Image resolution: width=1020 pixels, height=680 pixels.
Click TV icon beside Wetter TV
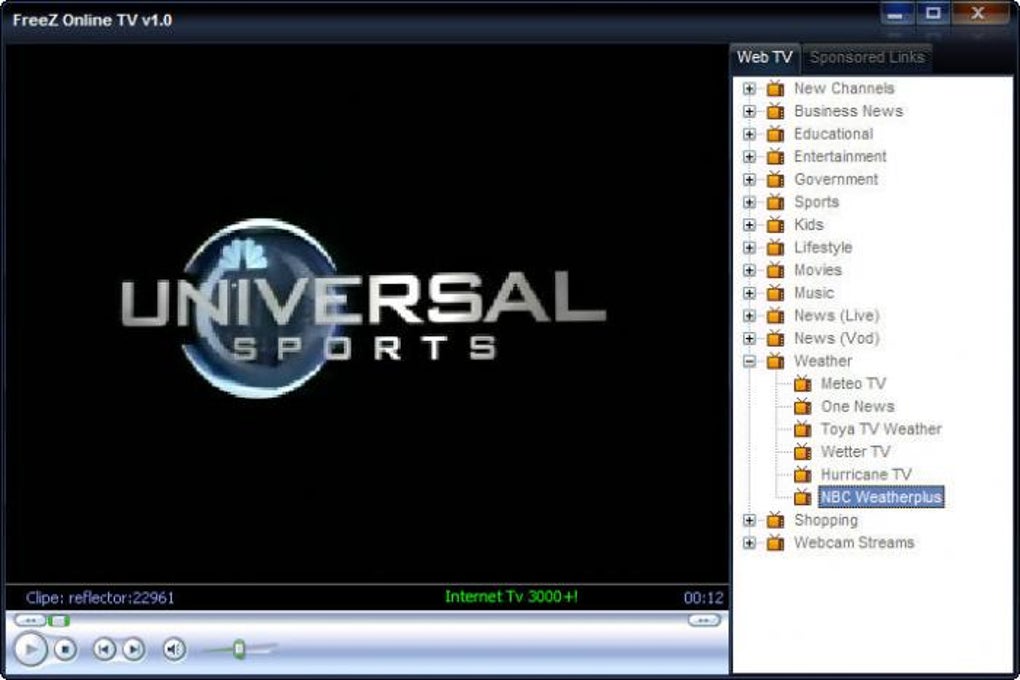tap(803, 452)
